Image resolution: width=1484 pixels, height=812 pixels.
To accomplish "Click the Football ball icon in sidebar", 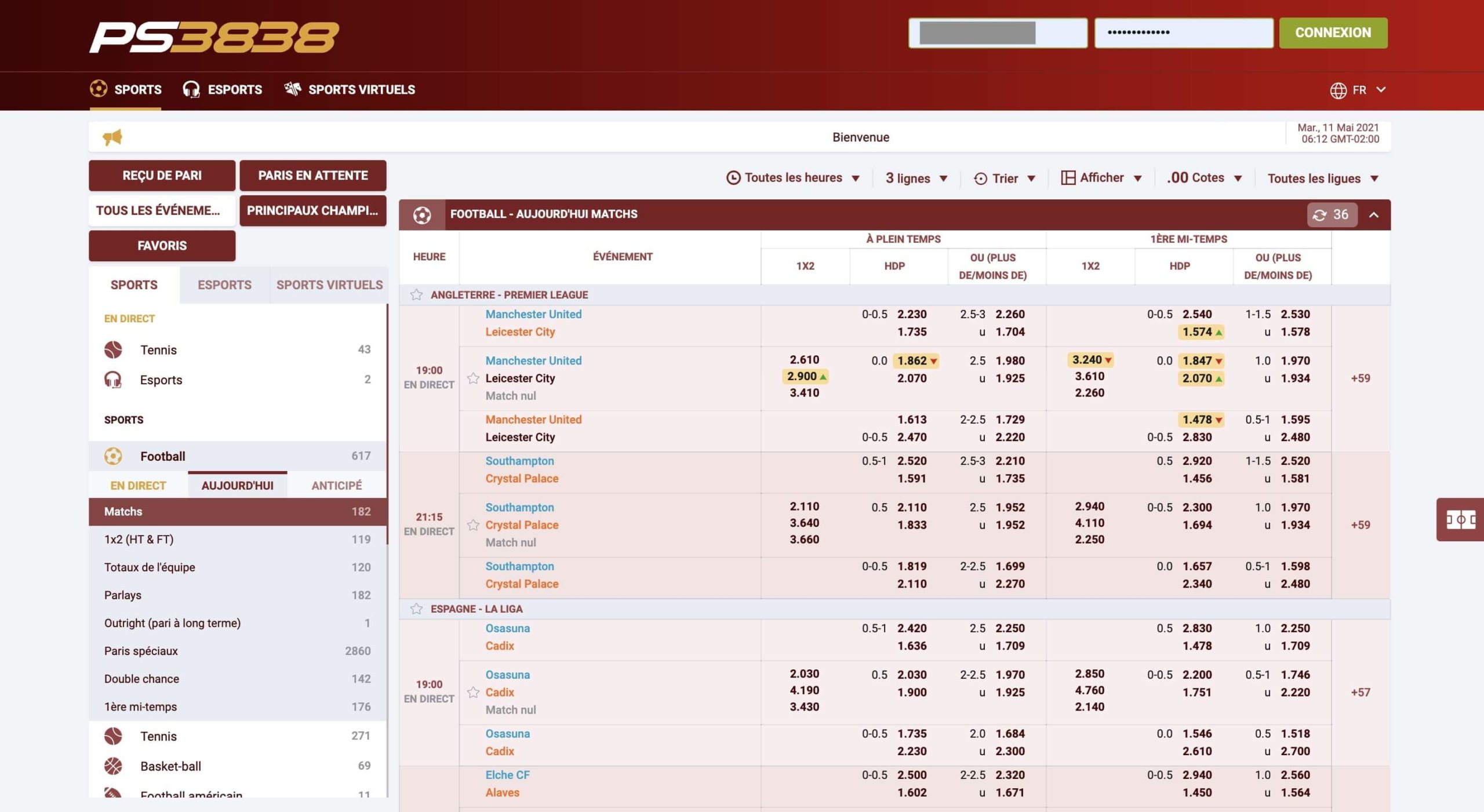I will (113, 456).
